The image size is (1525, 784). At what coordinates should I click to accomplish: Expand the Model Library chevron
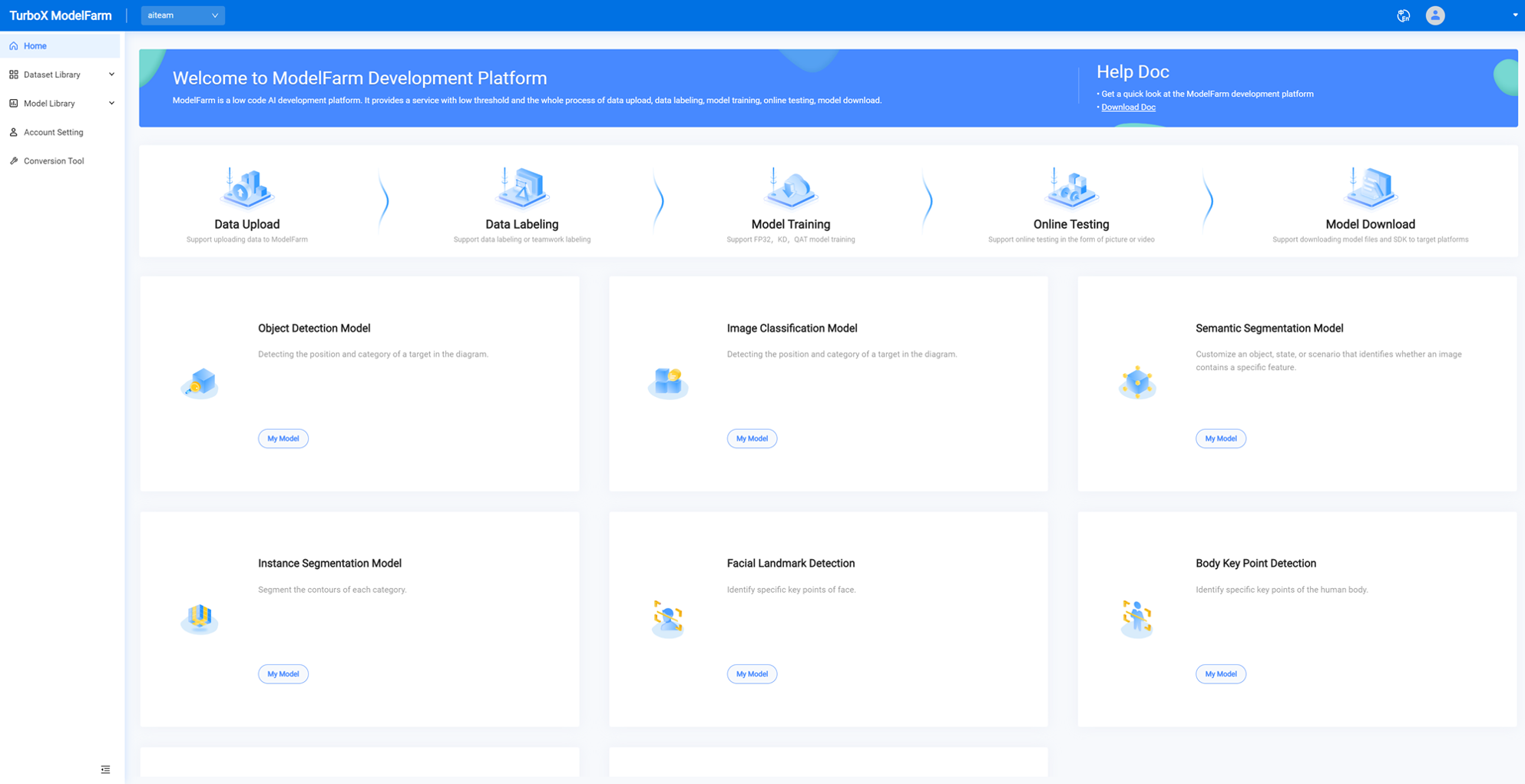coord(111,103)
